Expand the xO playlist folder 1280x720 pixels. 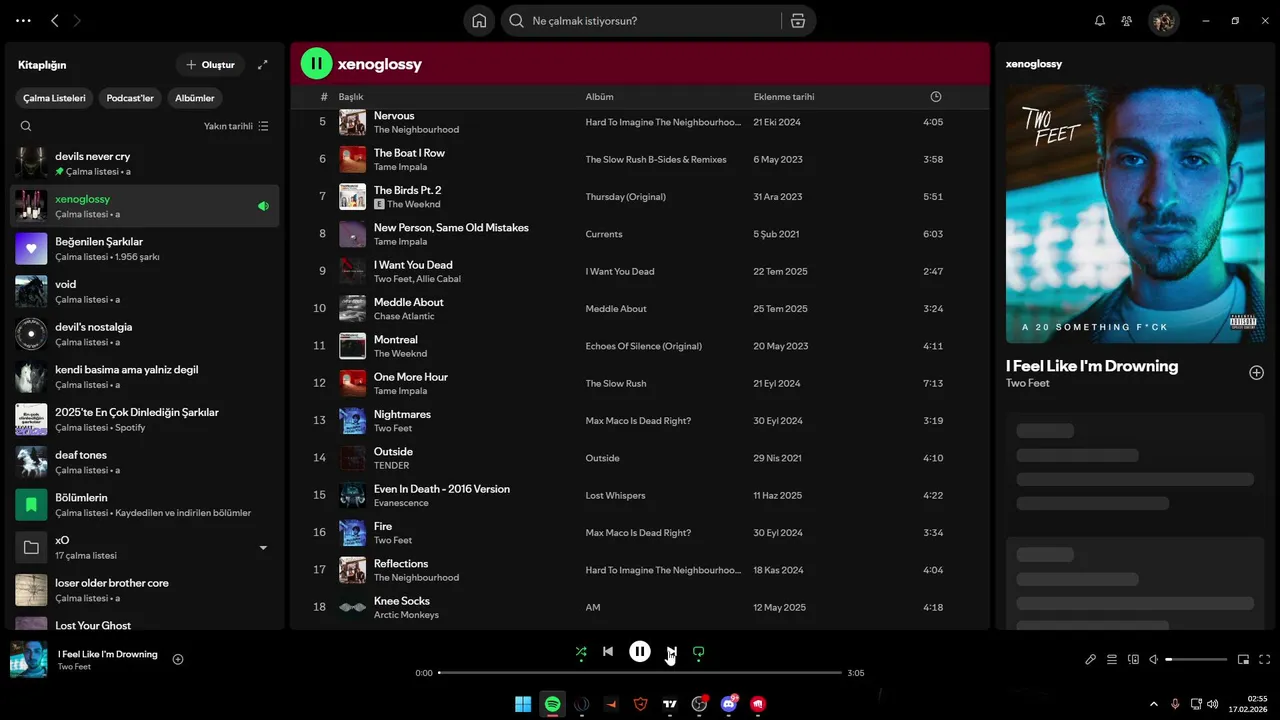click(264, 548)
